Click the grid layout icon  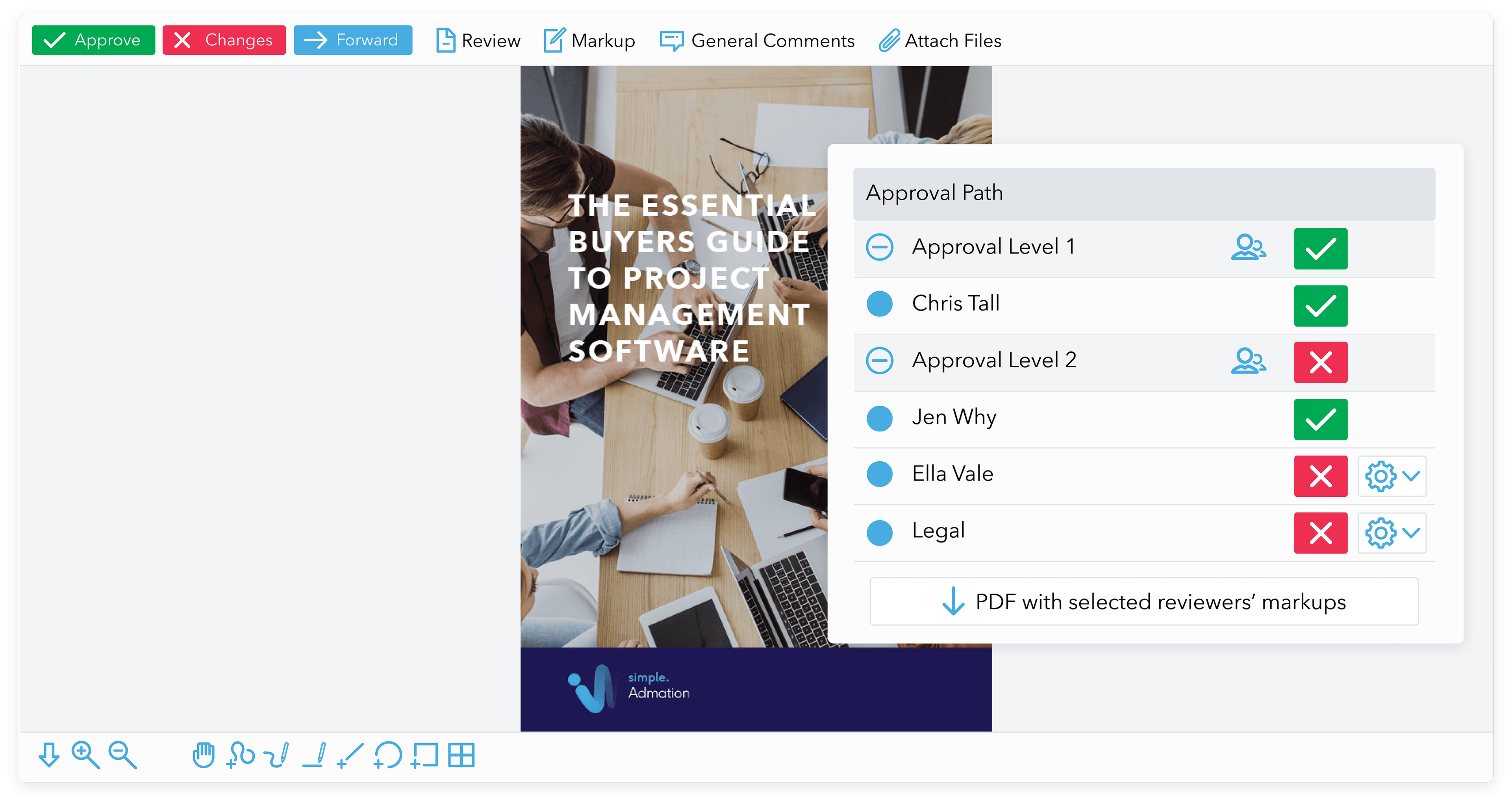pyautogui.click(x=461, y=755)
